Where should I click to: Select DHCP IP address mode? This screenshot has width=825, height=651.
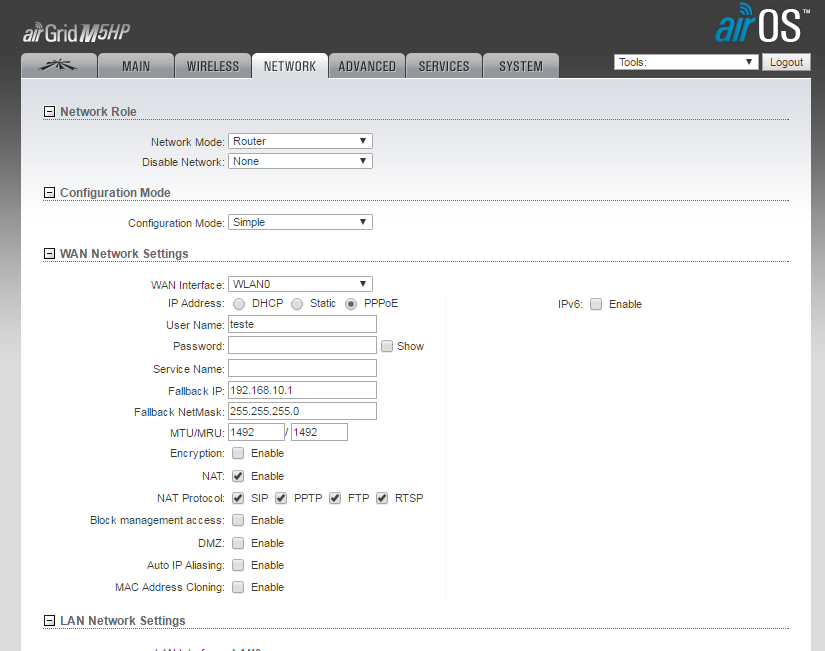pos(239,304)
